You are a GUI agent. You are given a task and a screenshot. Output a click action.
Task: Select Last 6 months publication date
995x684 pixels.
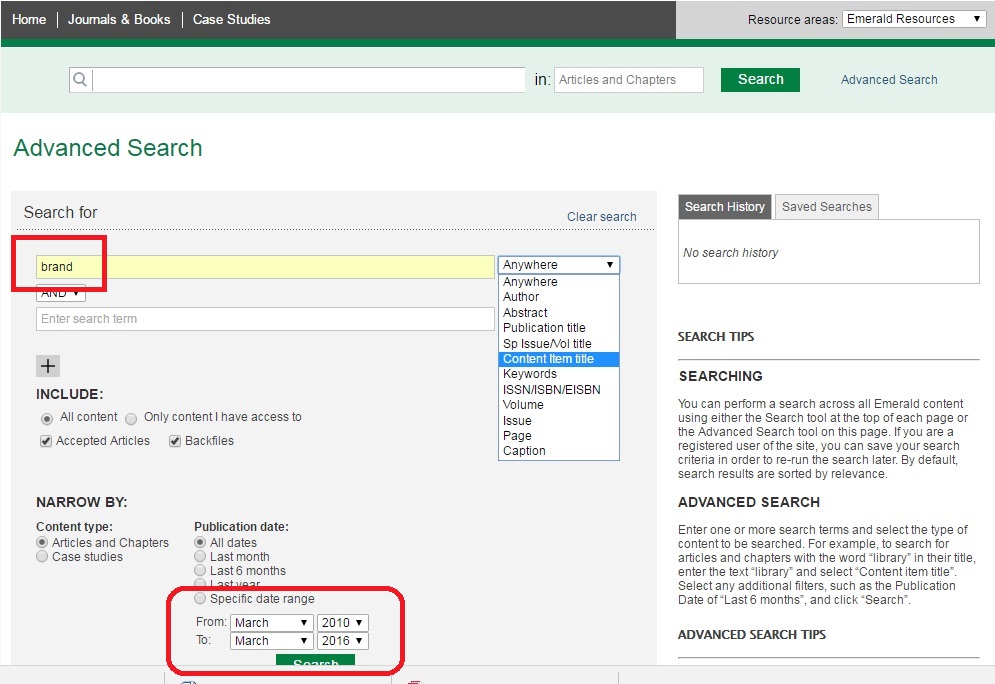point(200,570)
